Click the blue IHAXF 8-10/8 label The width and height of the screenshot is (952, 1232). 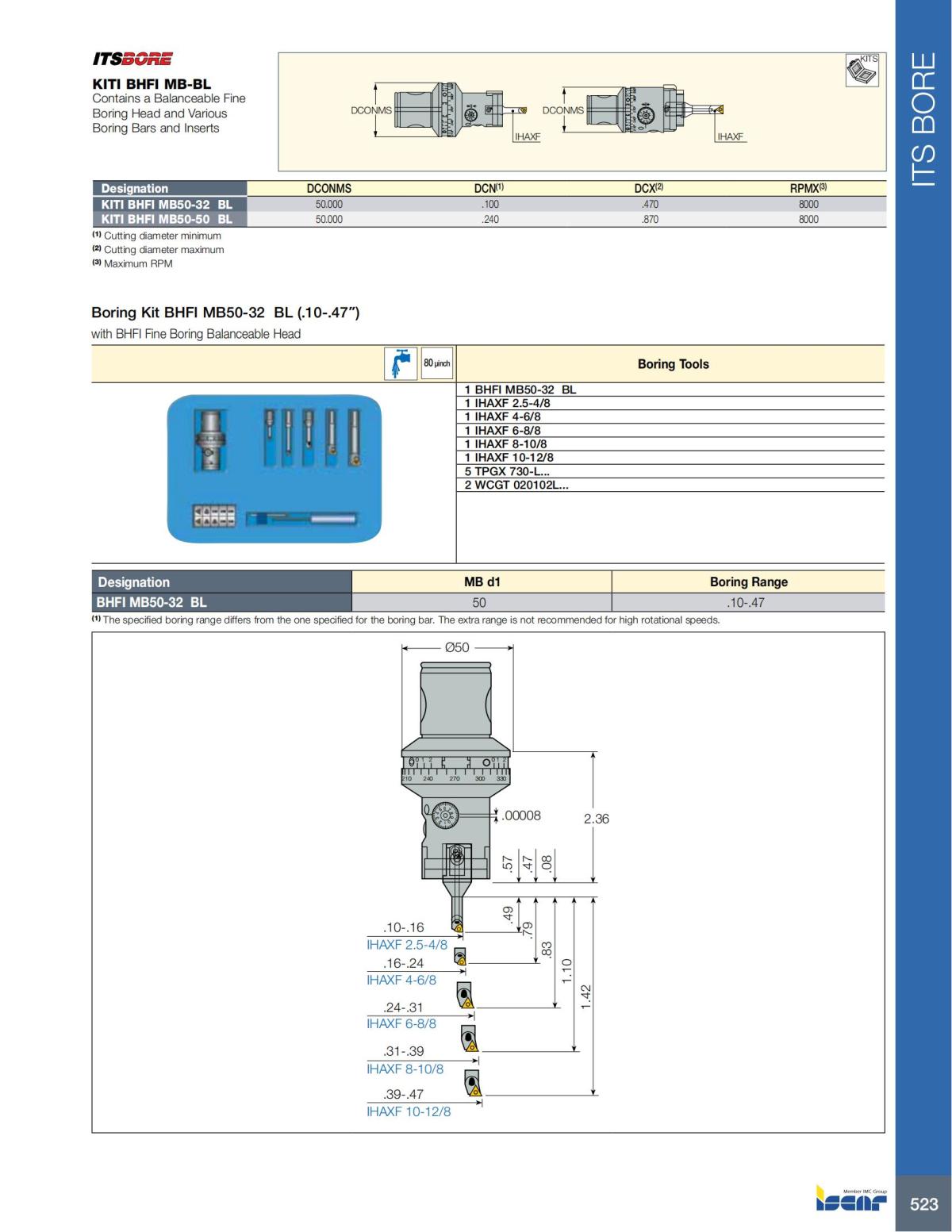click(405, 1069)
